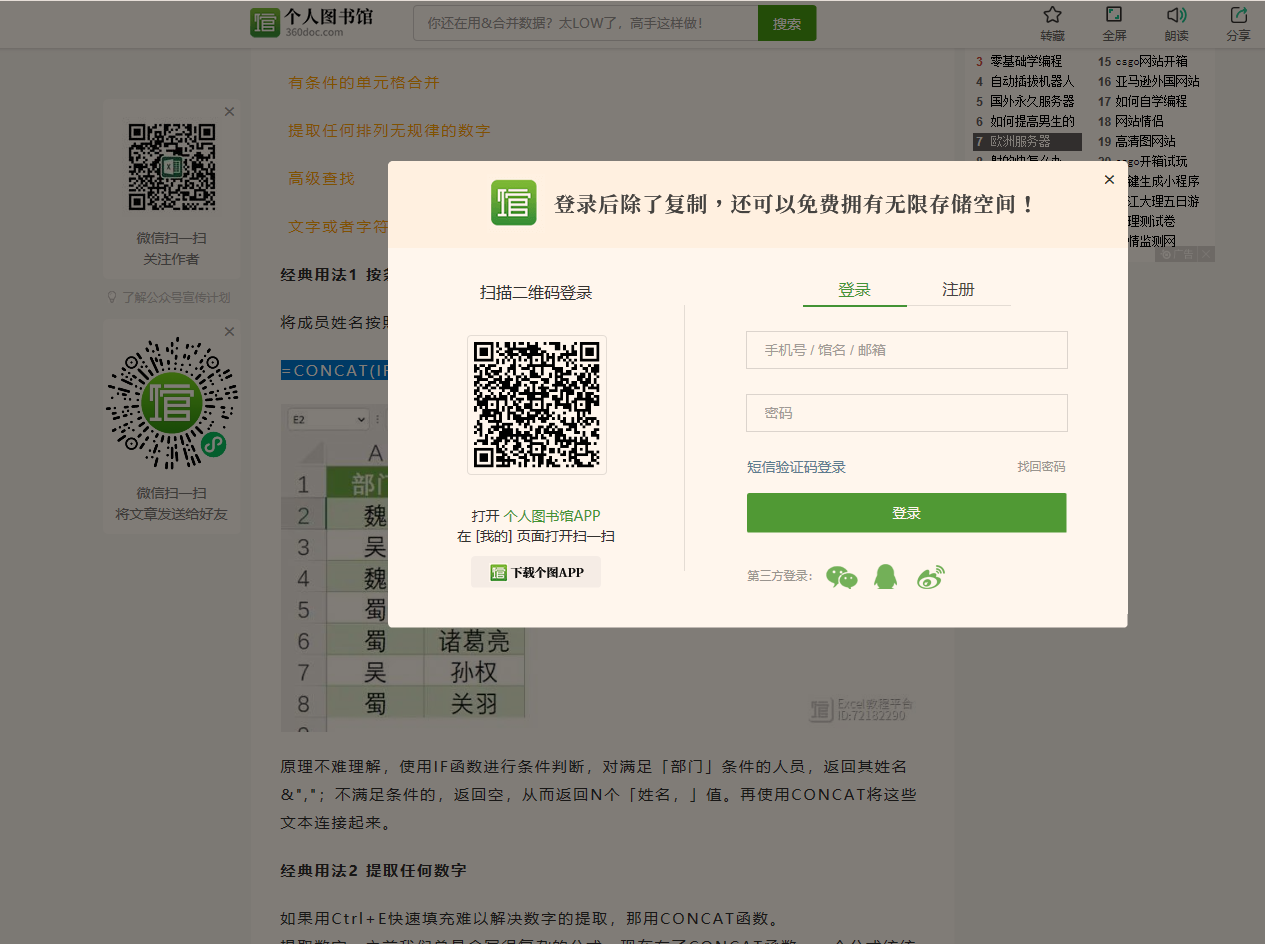Click the green 登录 submit button
This screenshot has height=944, width=1265.
point(907,513)
